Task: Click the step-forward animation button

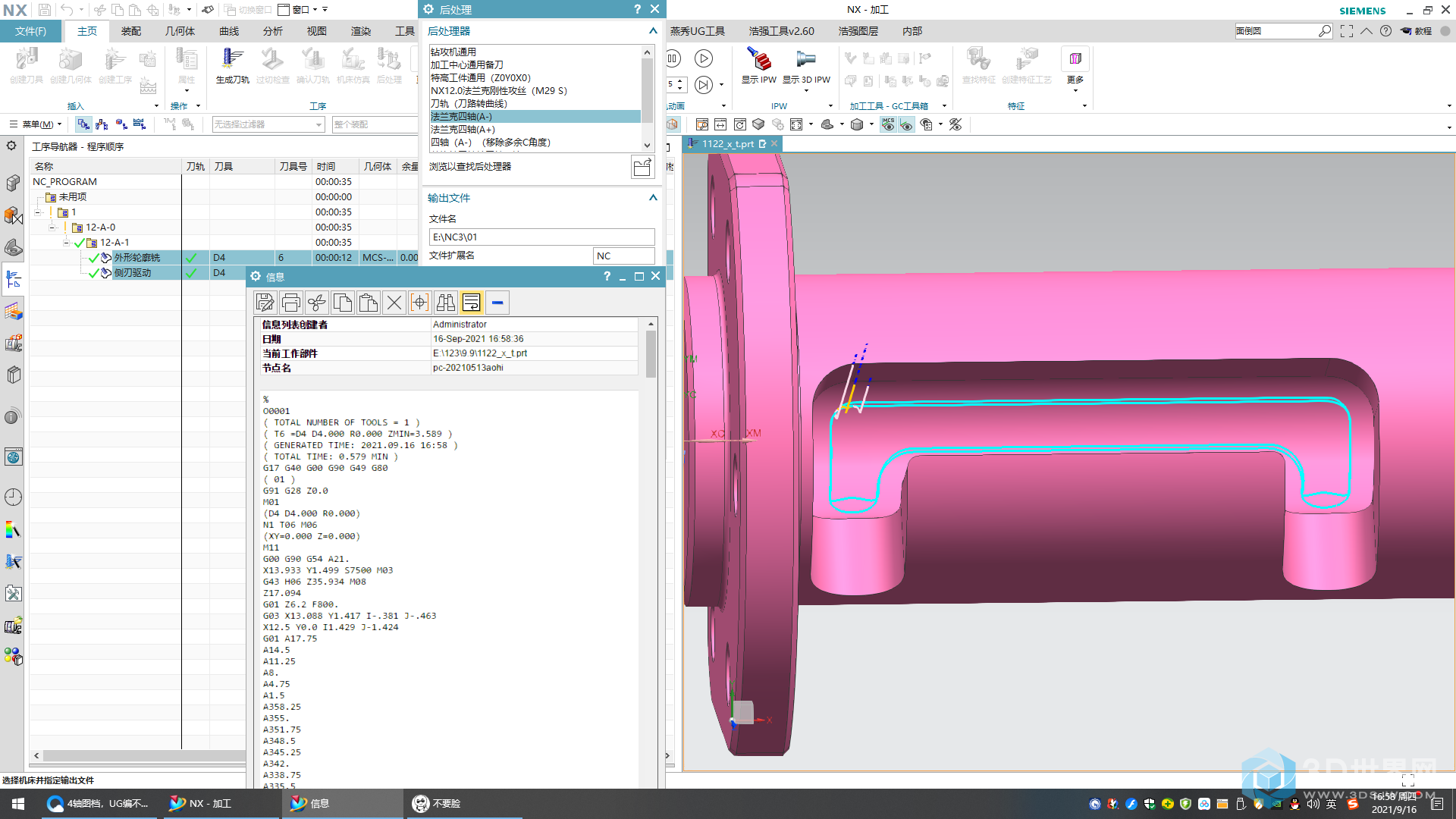Action: click(704, 85)
